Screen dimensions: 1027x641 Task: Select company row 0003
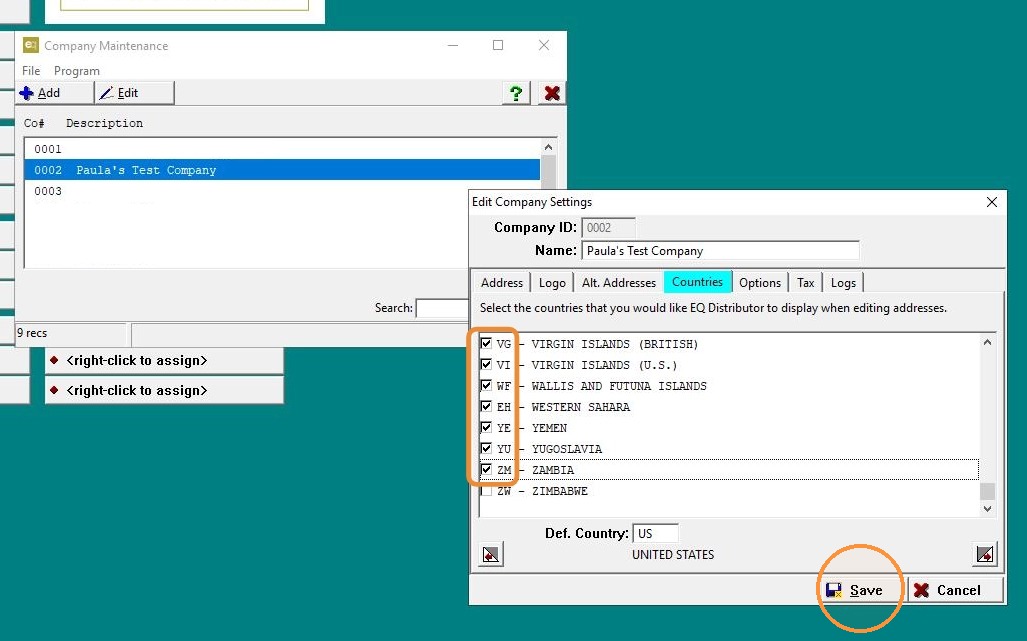point(282,191)
